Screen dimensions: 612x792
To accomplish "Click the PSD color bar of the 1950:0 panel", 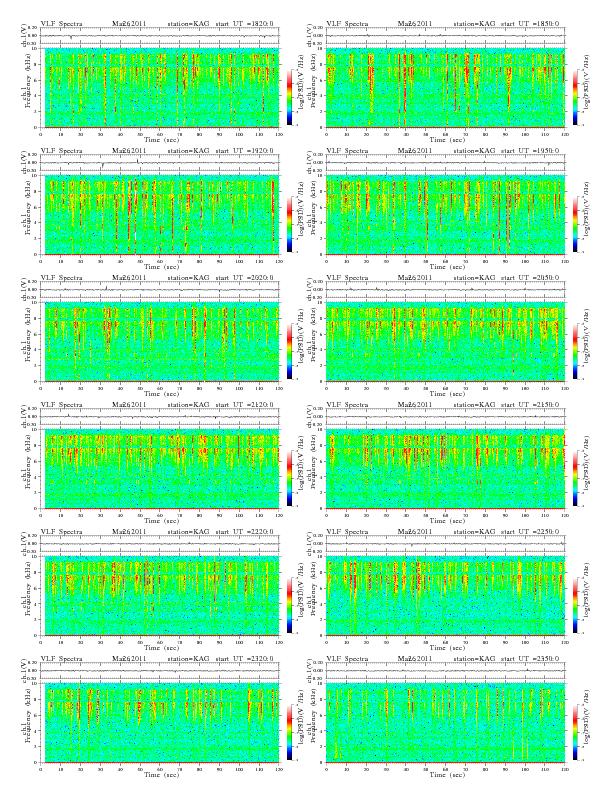I will pos(576,224).
